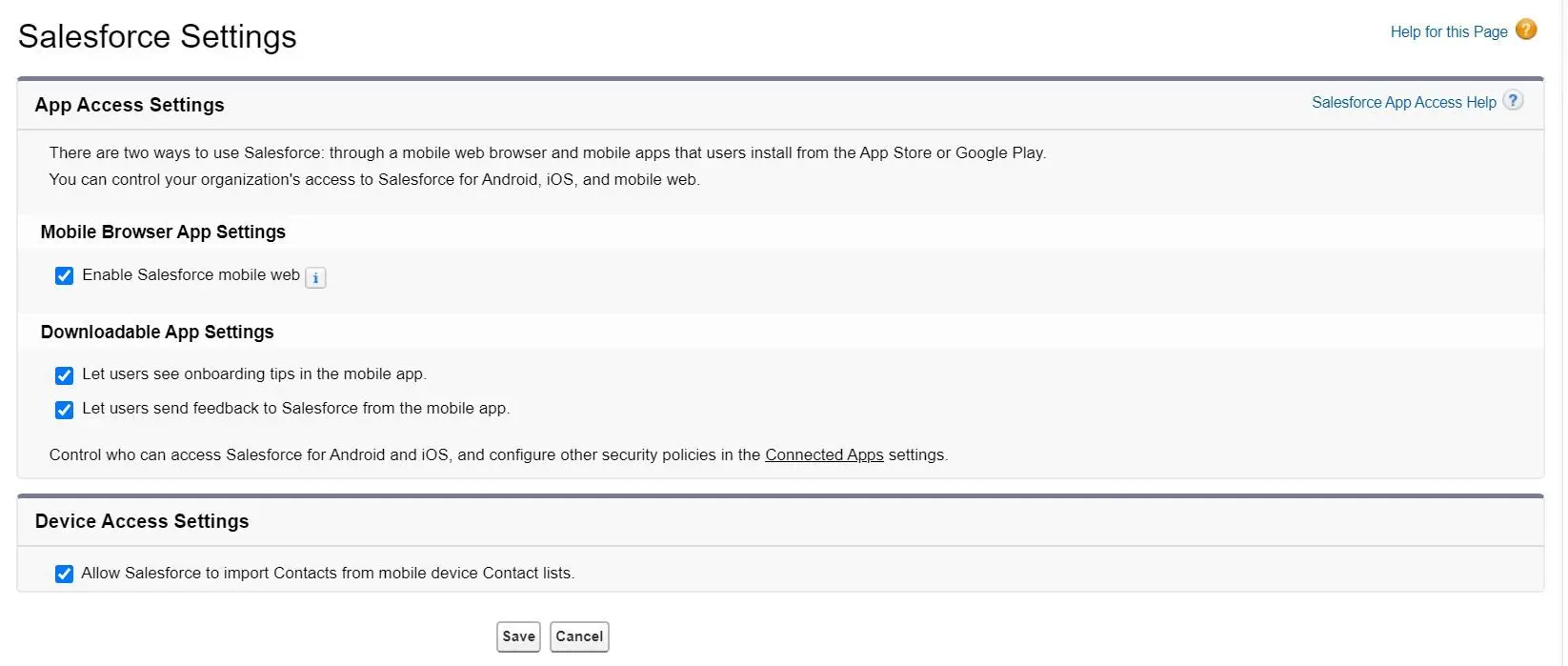Click the 'You can control your organization's access' sentence
The image size is (1568, 666).
click(374, 179)
